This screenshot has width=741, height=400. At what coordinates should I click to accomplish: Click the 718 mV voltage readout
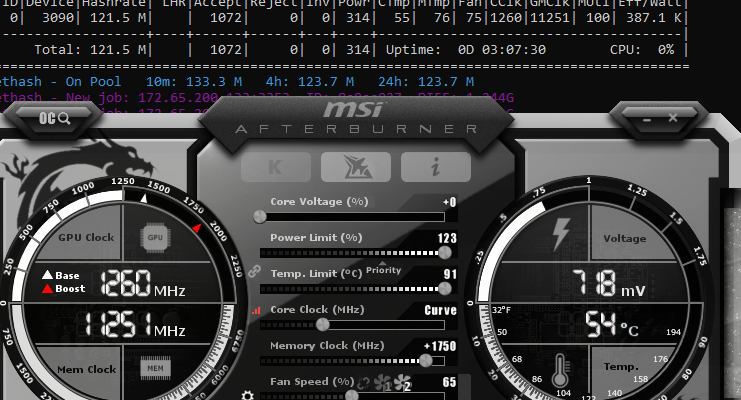(x=608, y=283)
